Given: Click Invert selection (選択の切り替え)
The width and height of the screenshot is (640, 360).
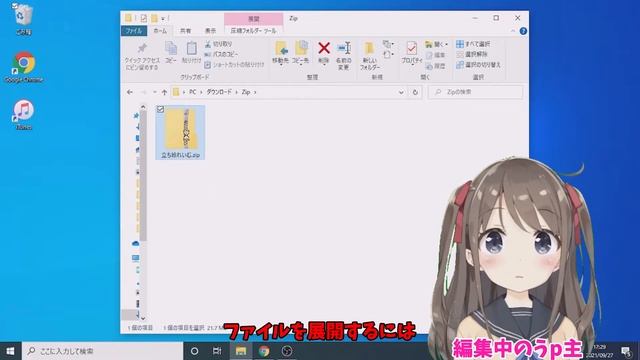Looking at the screenshot, I should [478, 64].
